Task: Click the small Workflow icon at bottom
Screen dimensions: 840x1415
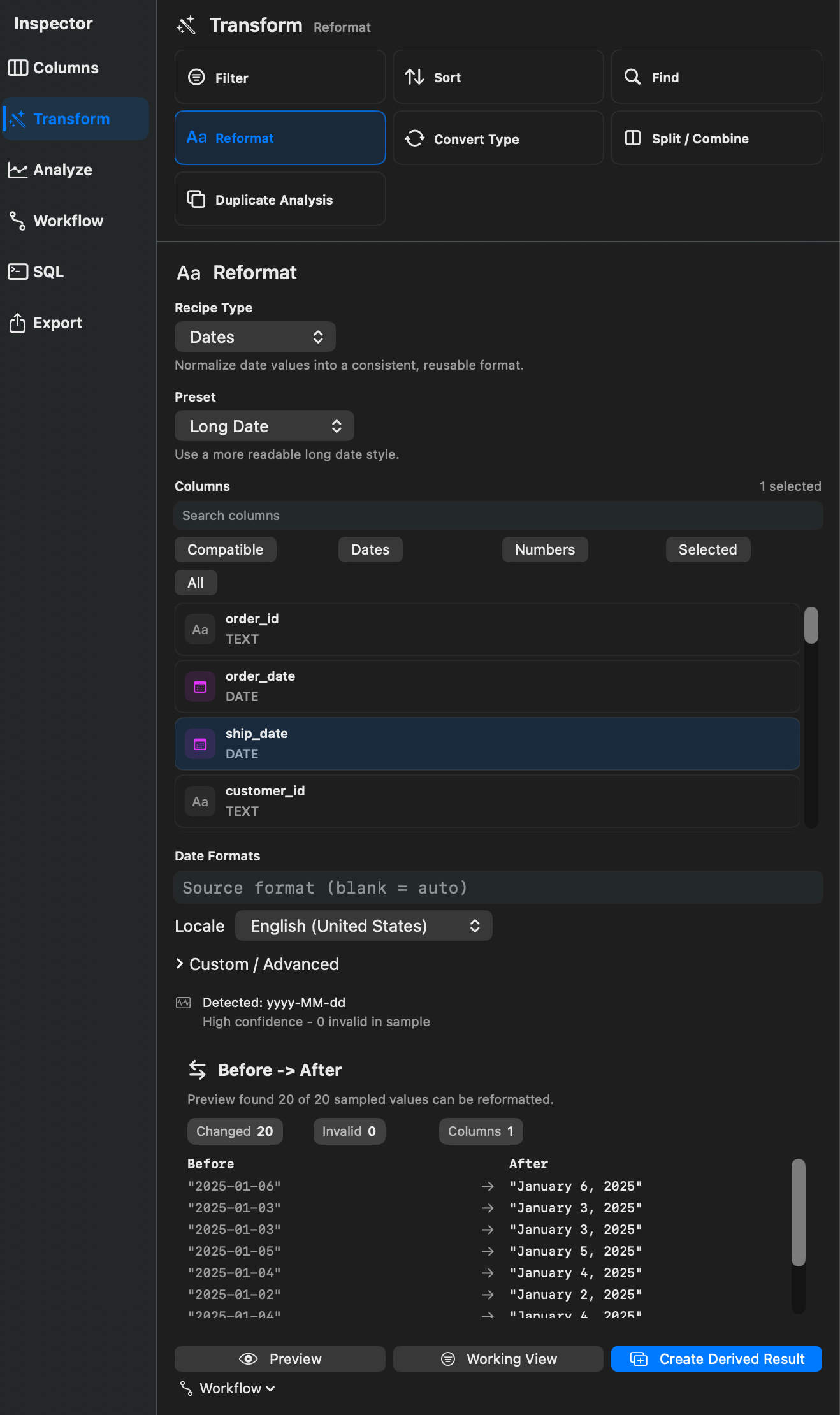Action: (x=186, y=1388)
